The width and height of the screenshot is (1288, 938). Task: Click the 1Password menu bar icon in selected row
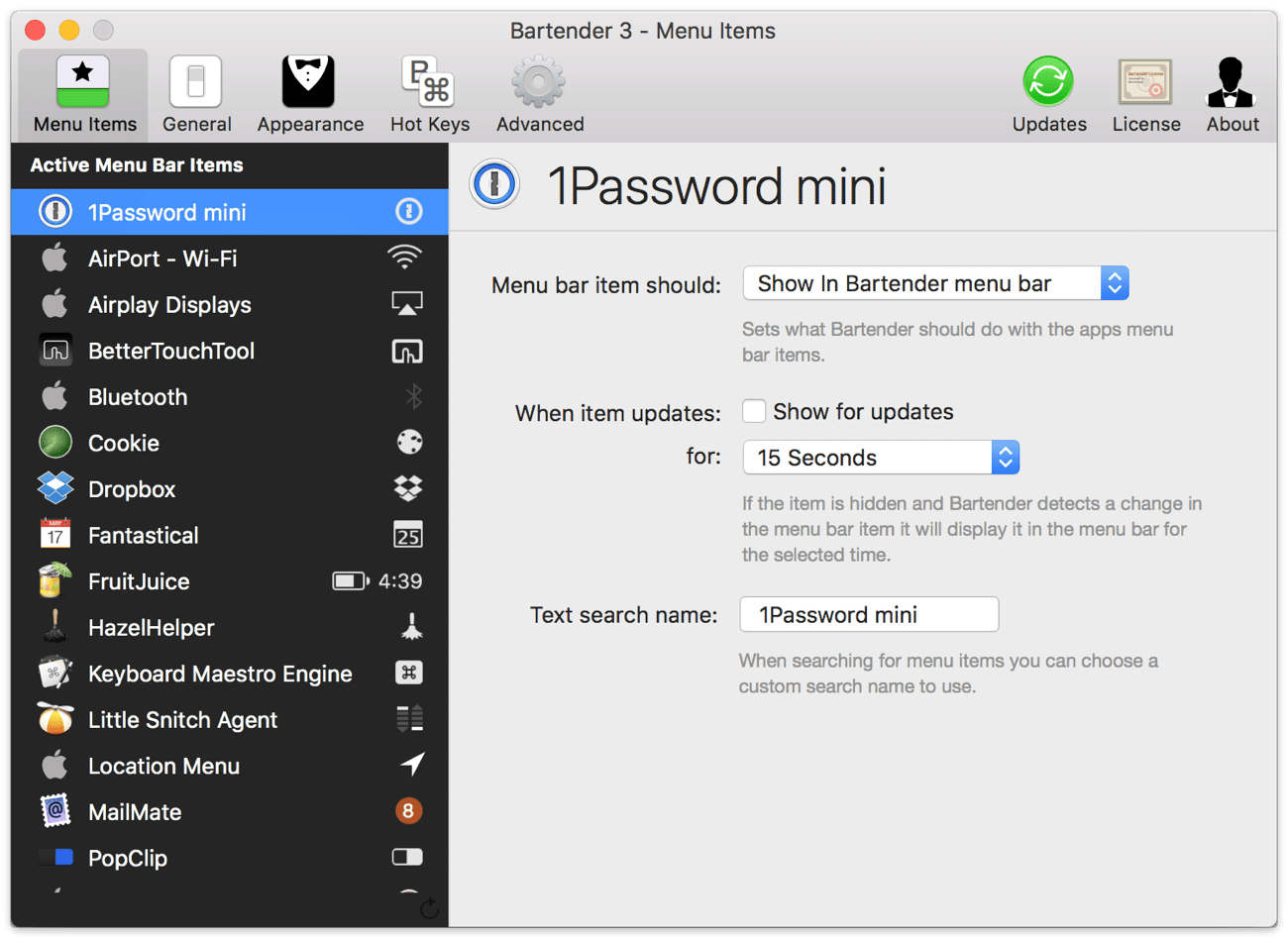click(409, 211)
